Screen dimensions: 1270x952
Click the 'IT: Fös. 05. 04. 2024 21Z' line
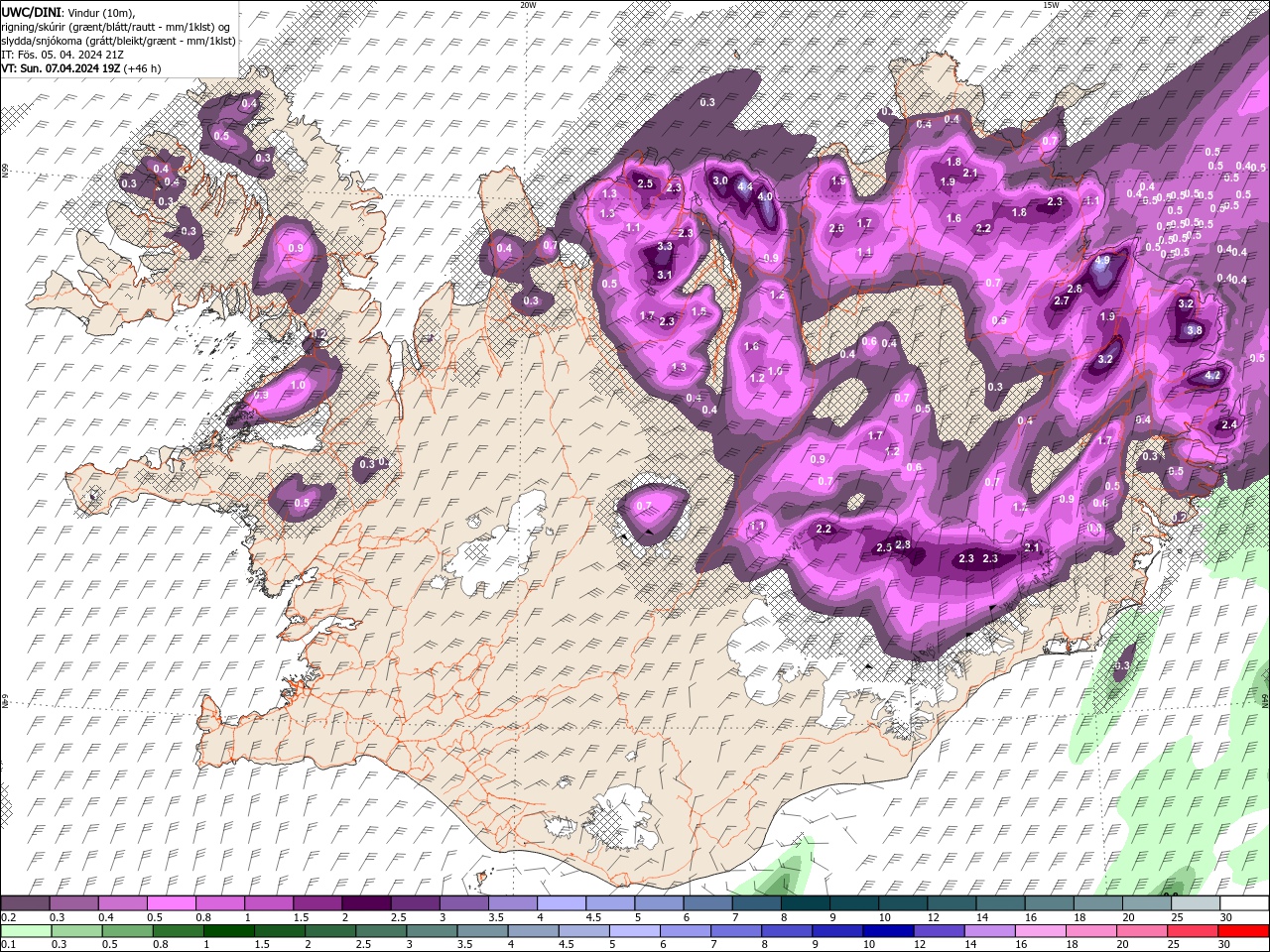pyautogui.click(x=61, y=55)
